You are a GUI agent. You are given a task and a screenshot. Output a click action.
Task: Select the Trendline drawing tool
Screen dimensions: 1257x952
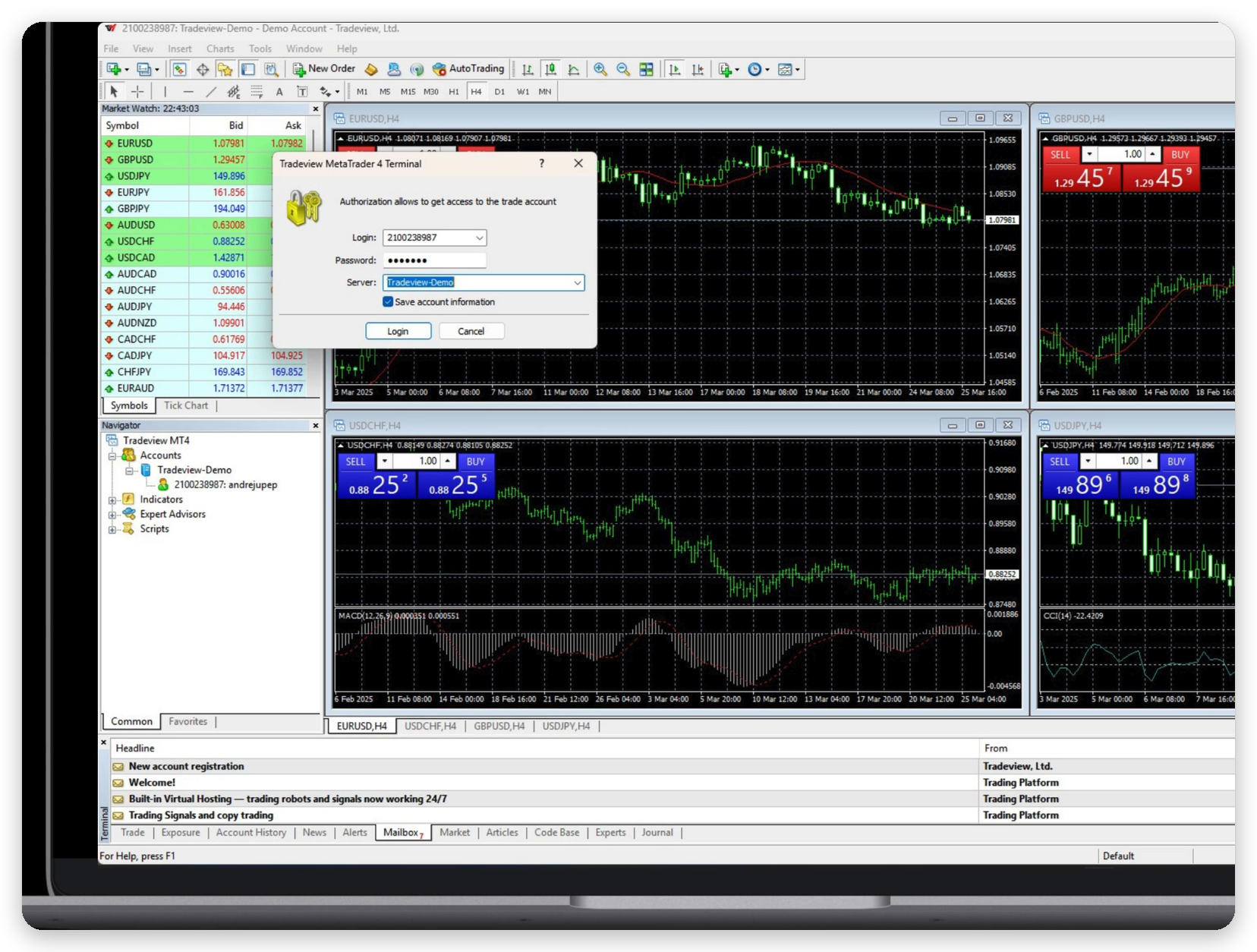pos(211,92)
